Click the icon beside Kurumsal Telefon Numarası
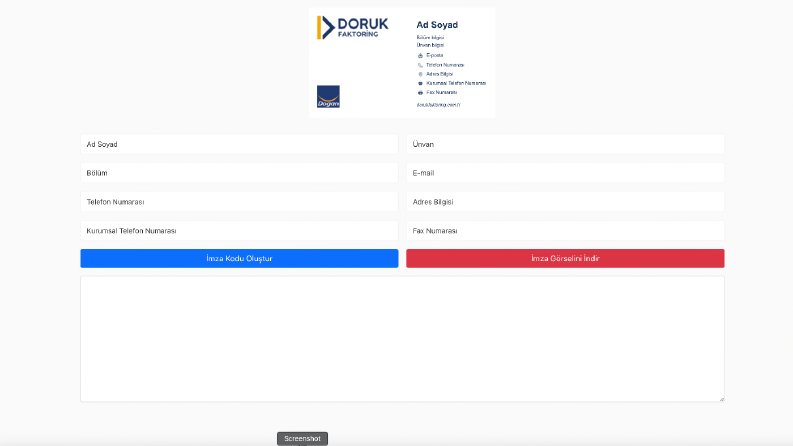 point(420,83)
